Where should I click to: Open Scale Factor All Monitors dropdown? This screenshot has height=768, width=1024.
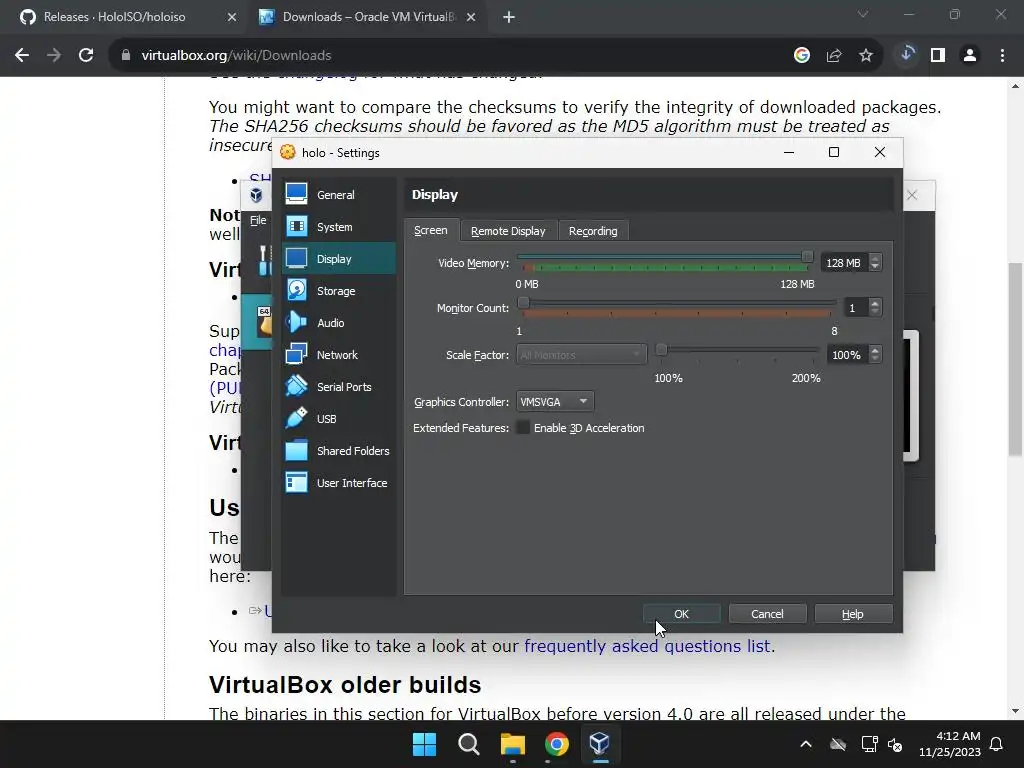[581, 355]
